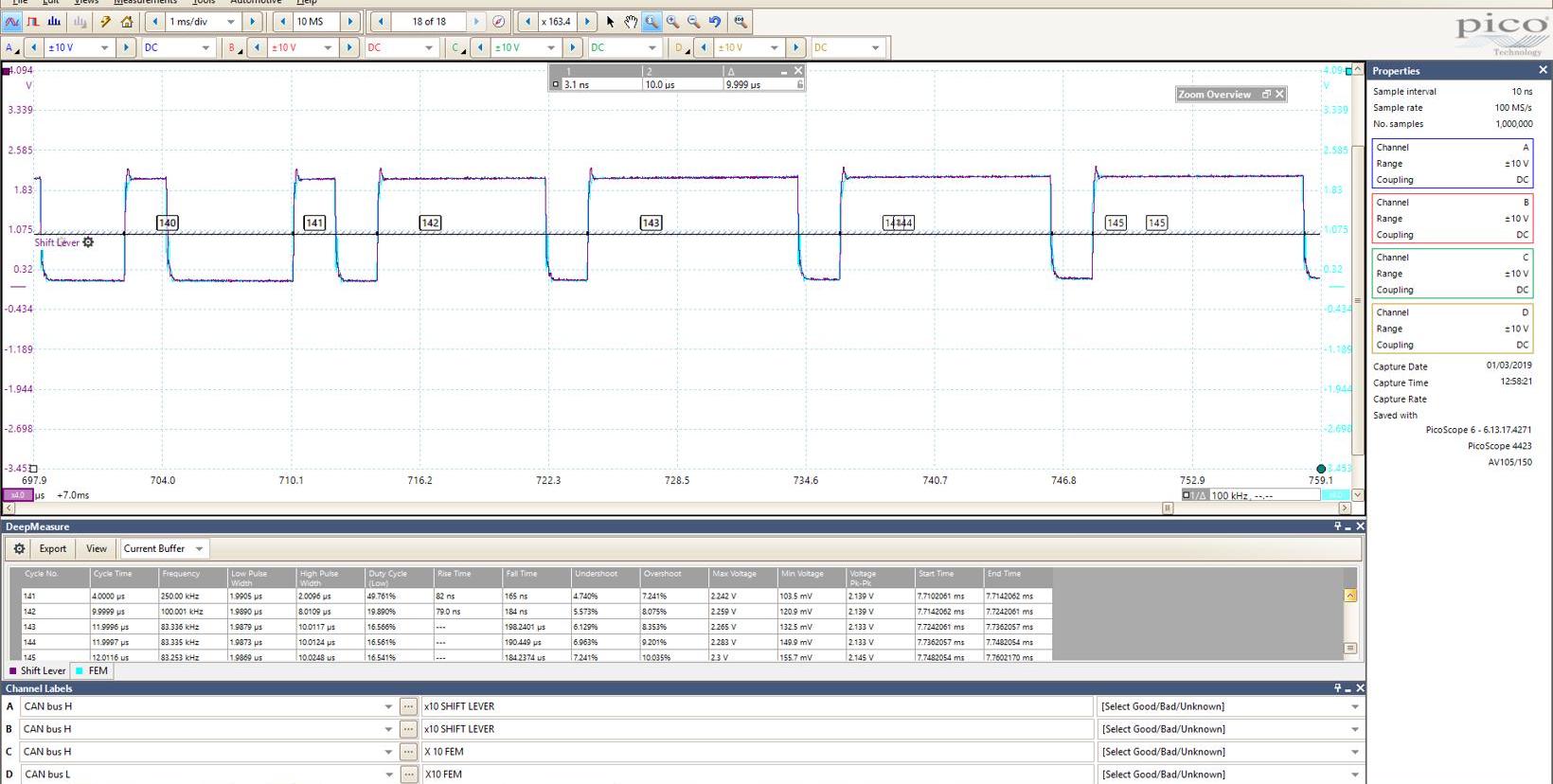Open Channel C options button

pyautogui.click(x=457, y=47)
